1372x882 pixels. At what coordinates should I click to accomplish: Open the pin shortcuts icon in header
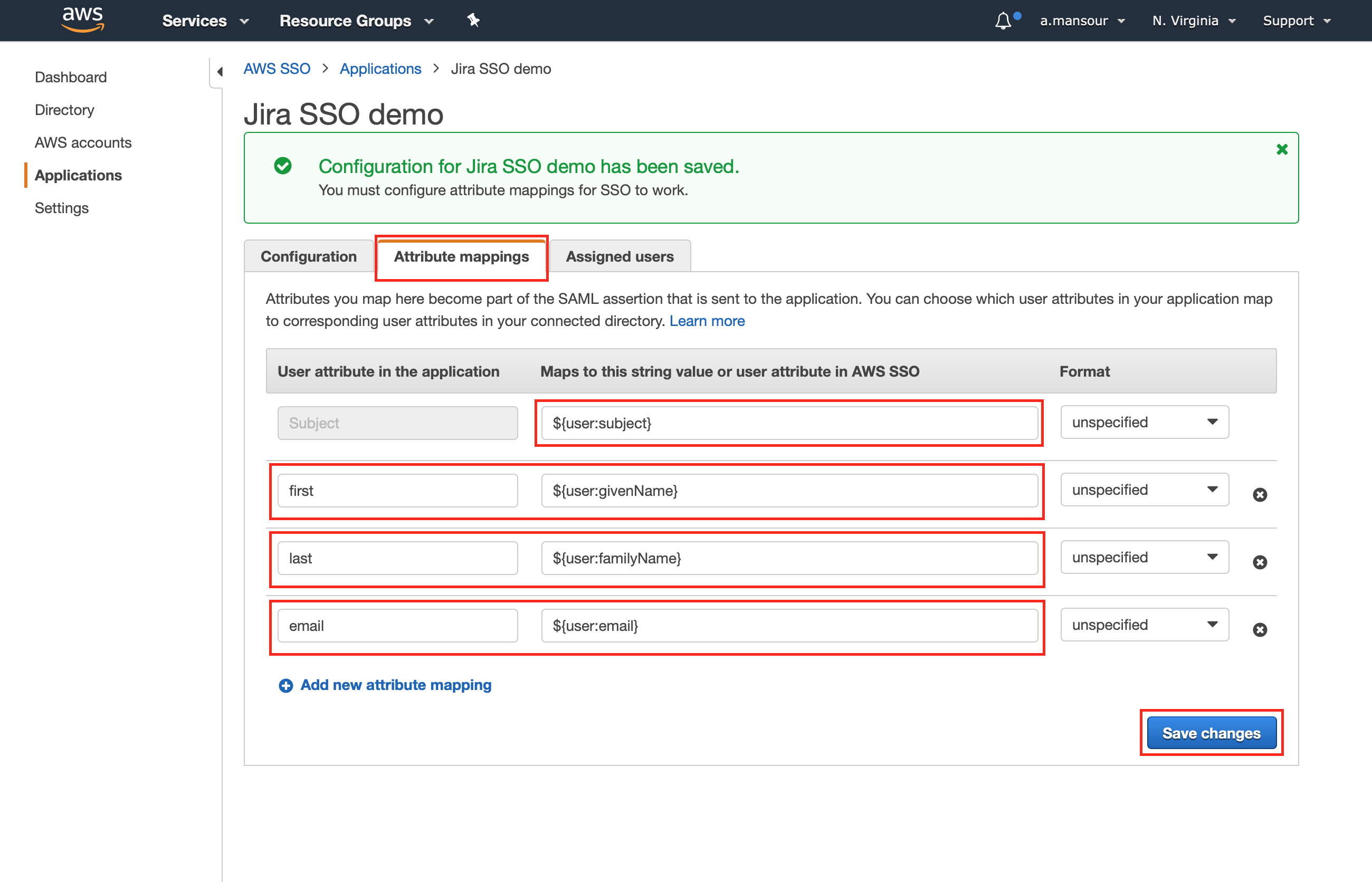coord(473,21)
